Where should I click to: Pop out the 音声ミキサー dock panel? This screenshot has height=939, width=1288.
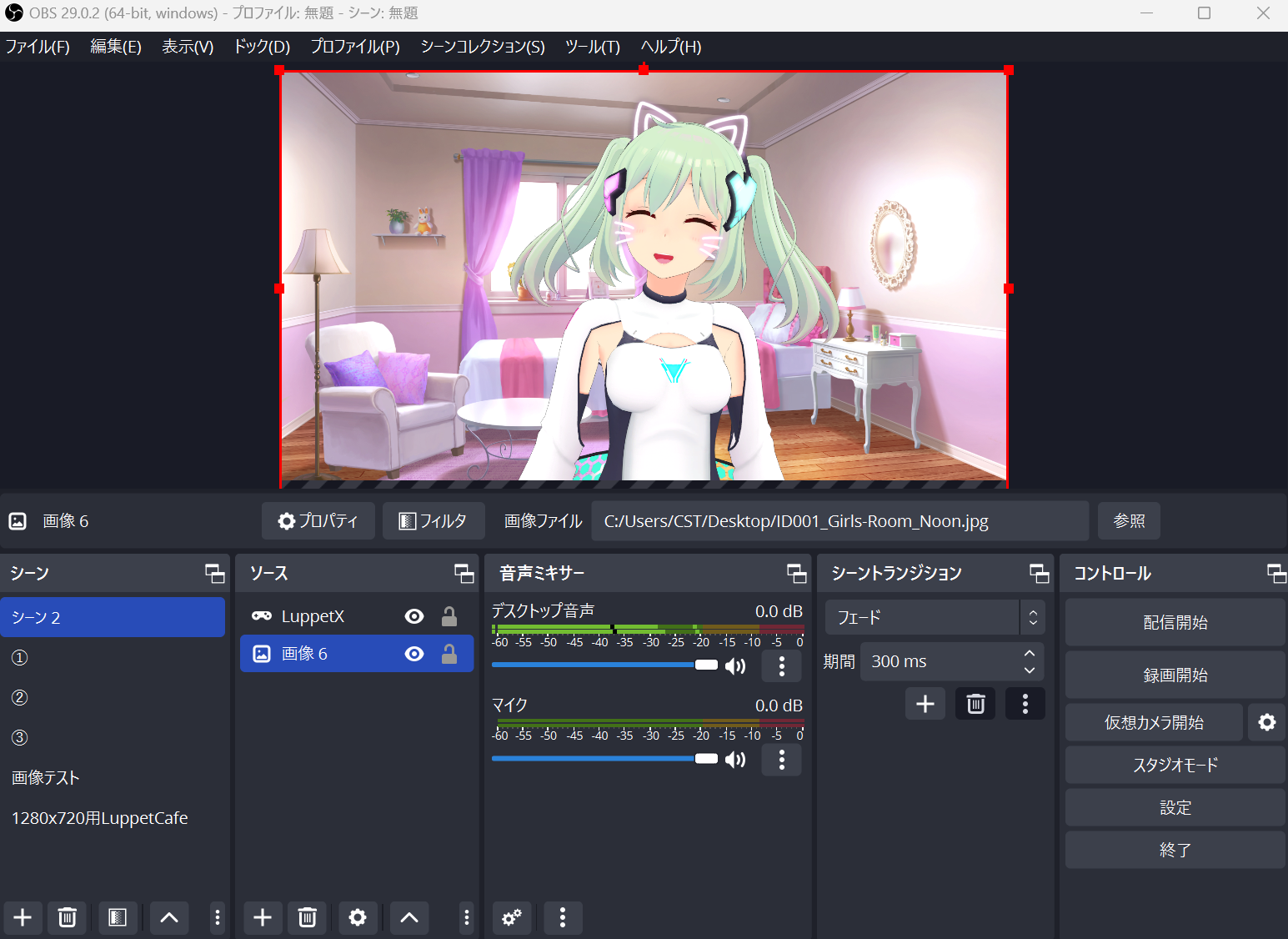[796, 573]
